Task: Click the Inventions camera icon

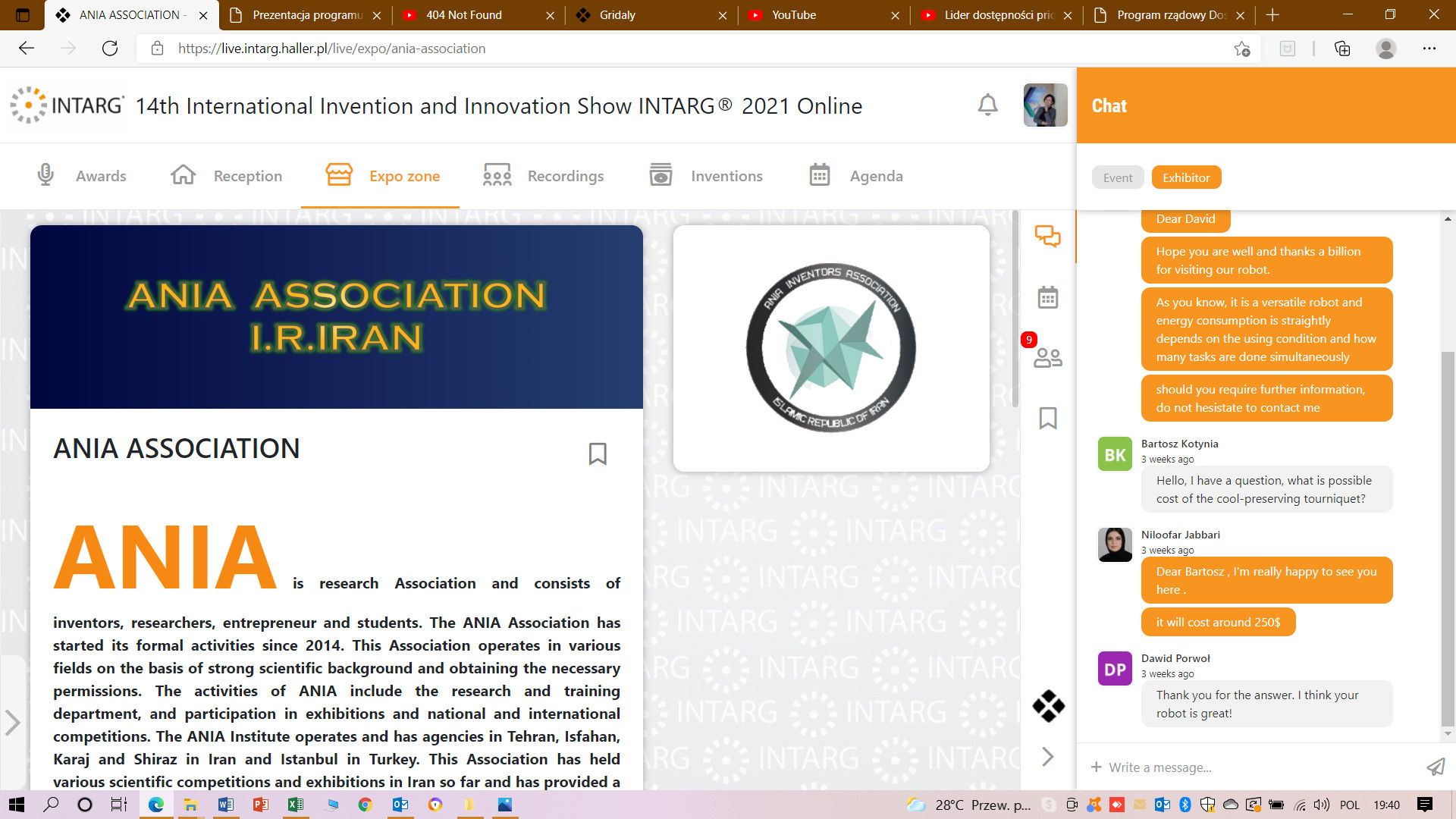Action: pos(661,175)
